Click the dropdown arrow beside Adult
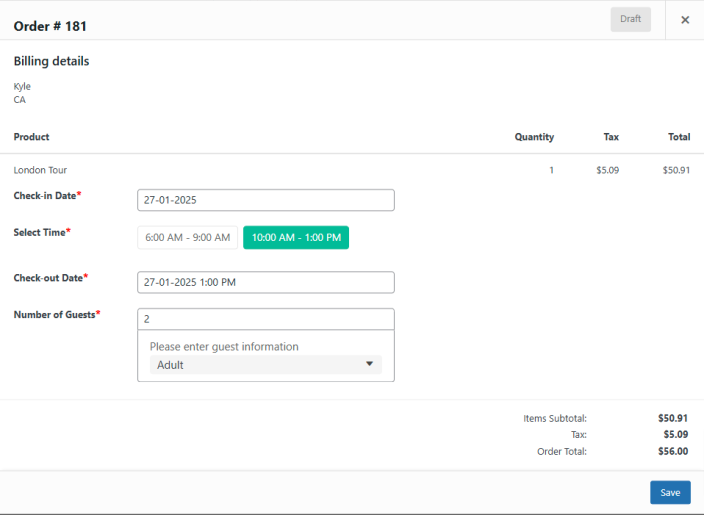The width and height of the screenshot is (704, 515). click(x=369, y=365)
